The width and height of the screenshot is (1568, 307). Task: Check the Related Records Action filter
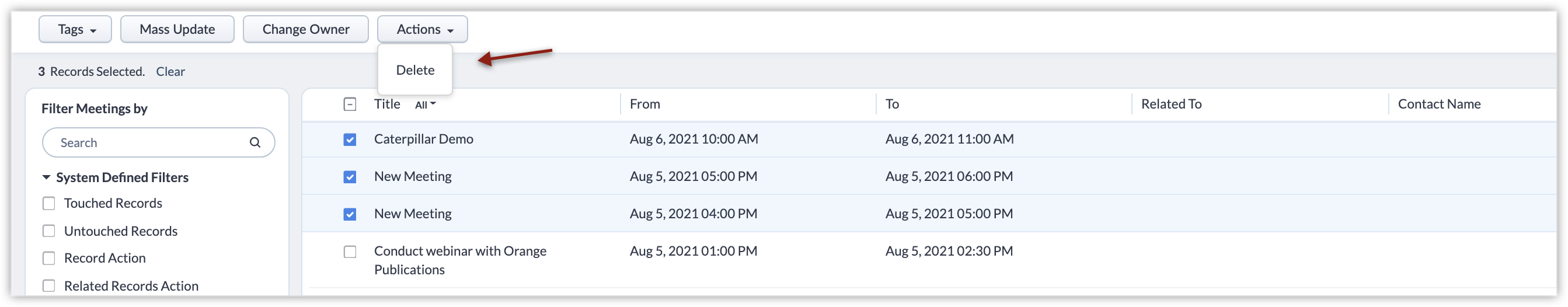point(48,285)
